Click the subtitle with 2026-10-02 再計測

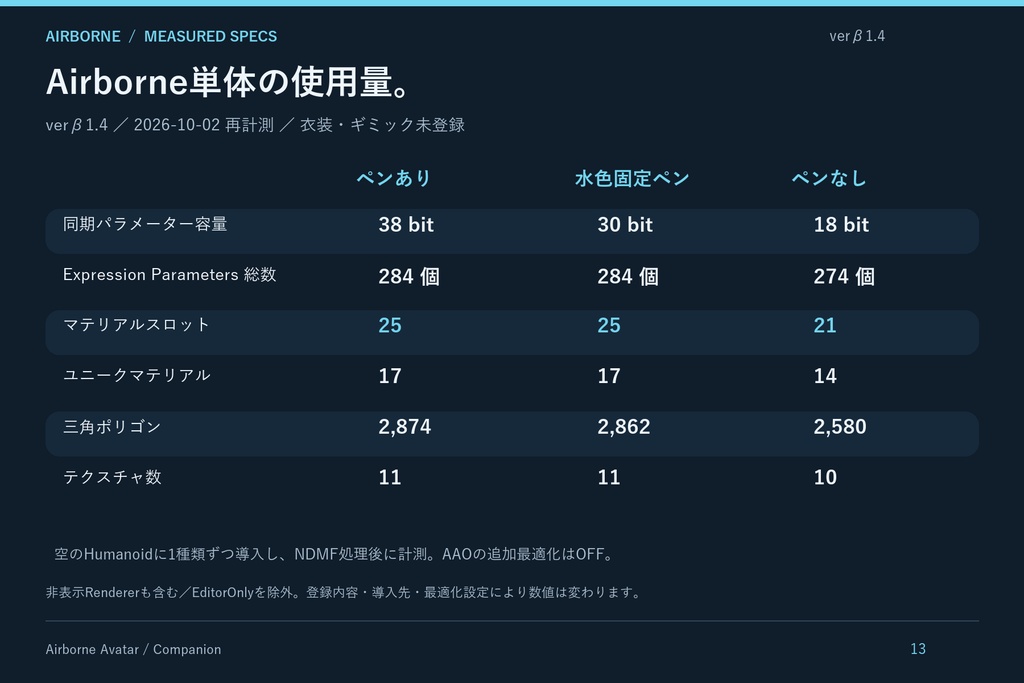(x=255, y=125)
